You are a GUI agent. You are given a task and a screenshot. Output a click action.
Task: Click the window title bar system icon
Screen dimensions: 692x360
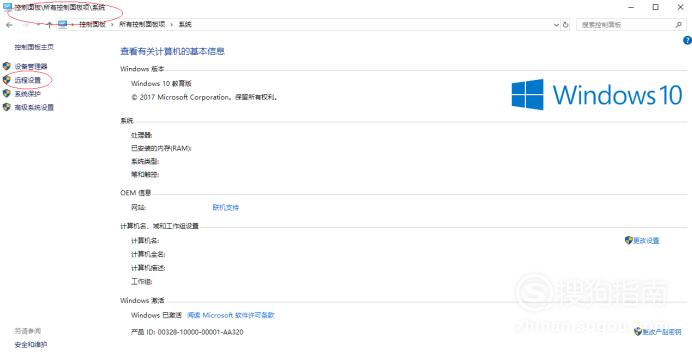(x=7, y=7)
